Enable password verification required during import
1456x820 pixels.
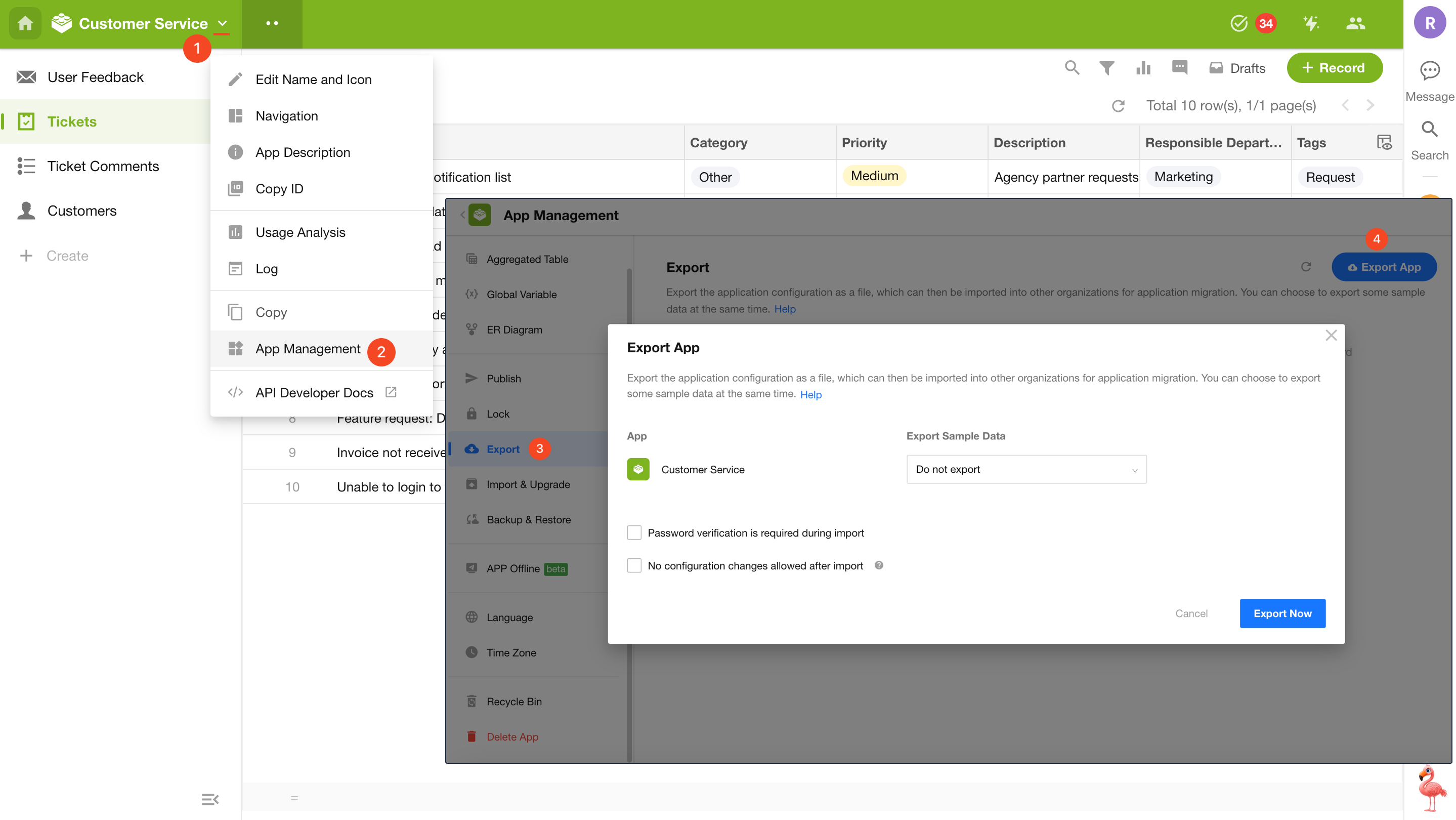[634, 532]
